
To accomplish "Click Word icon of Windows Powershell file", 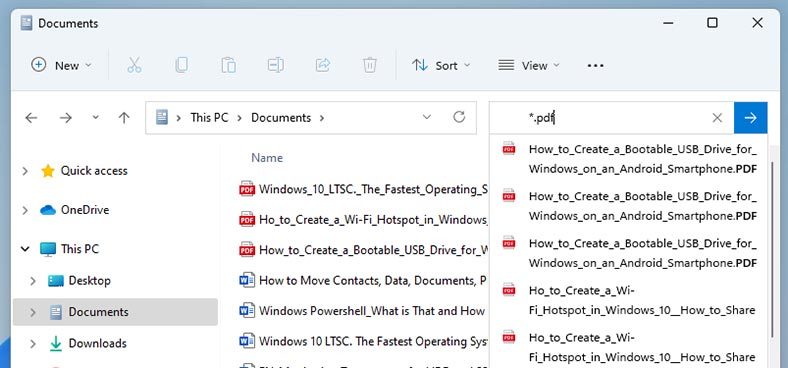I will click(247, 311).
